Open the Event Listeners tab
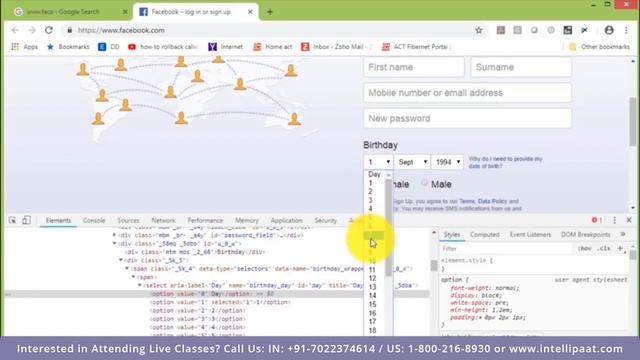 [x=530, y=235]
